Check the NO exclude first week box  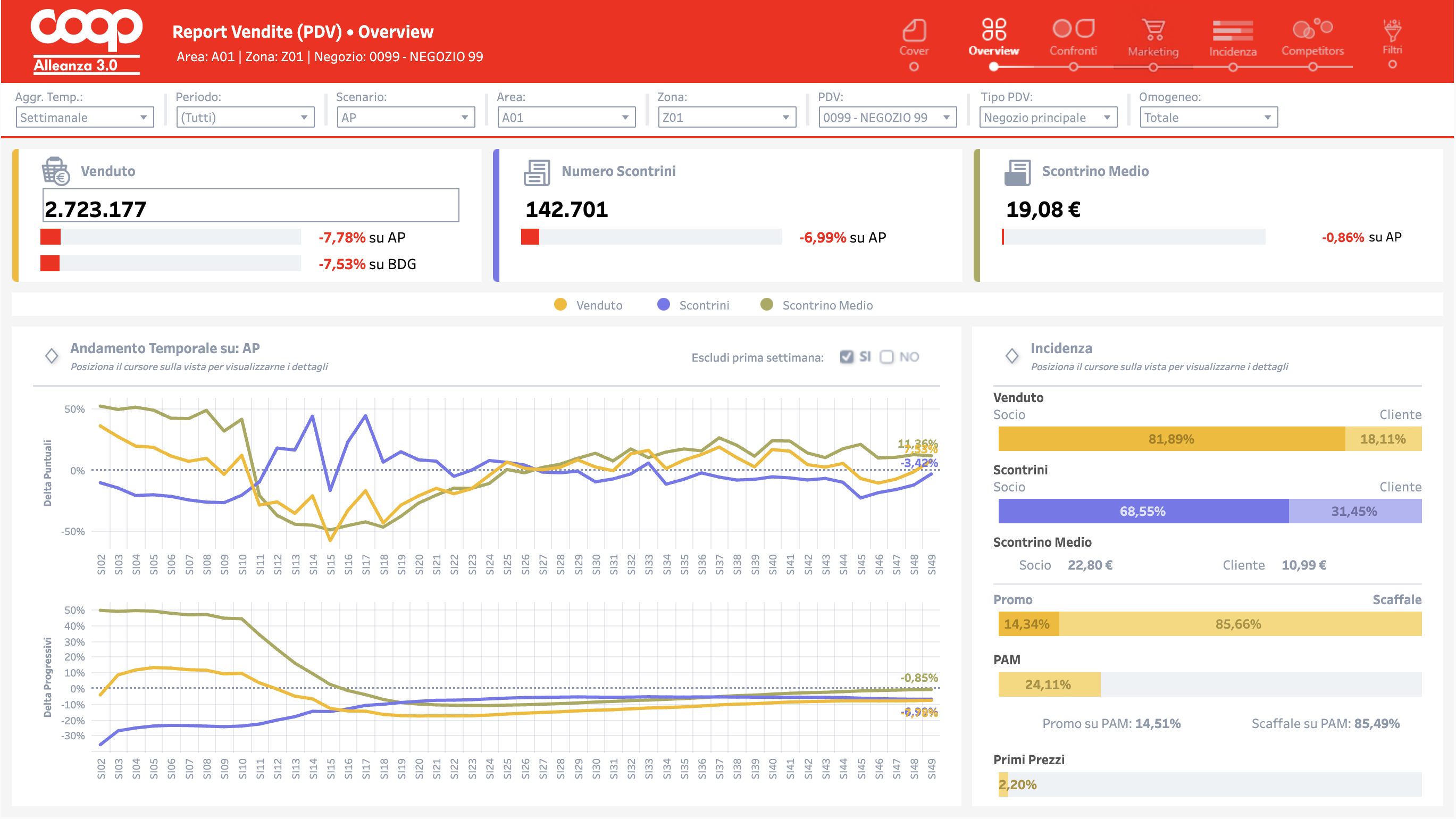pyautogui.click(x=886, y=357)
